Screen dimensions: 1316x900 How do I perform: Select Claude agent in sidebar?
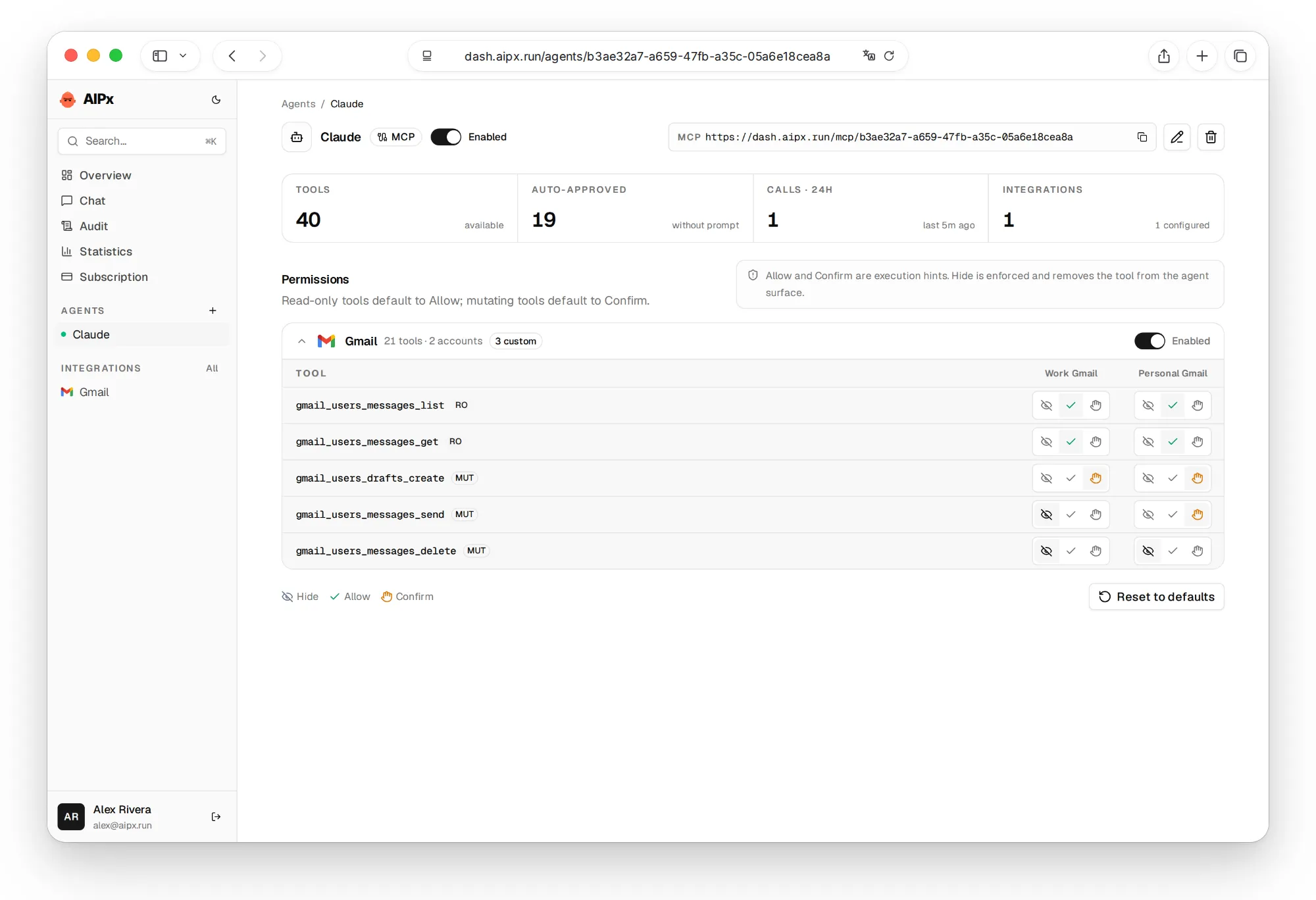coord(142,334)
